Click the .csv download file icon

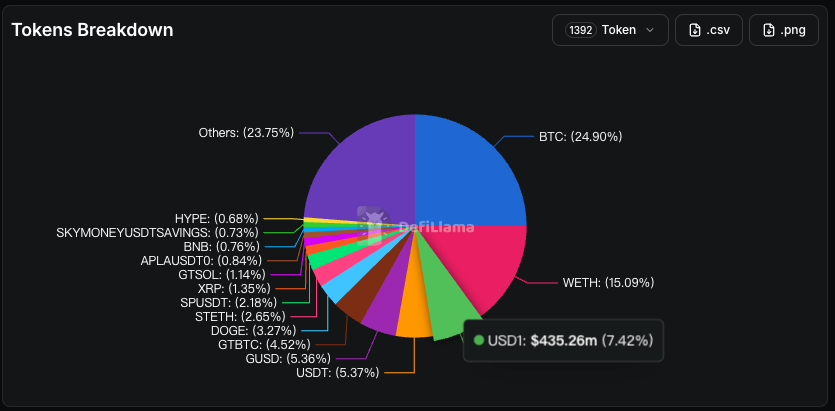tap(694, 30)
